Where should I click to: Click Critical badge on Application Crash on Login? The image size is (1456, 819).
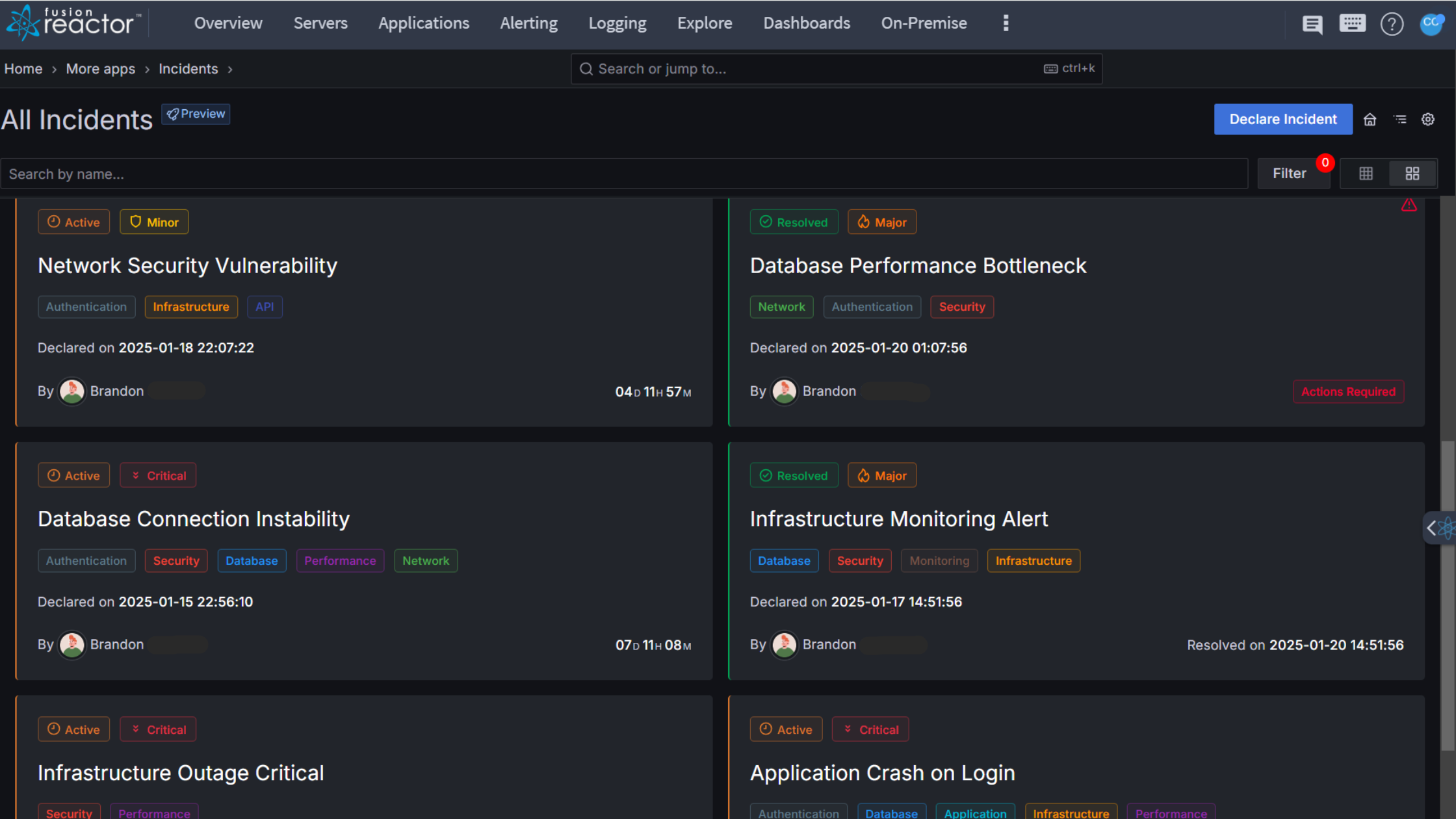point(870,729)
